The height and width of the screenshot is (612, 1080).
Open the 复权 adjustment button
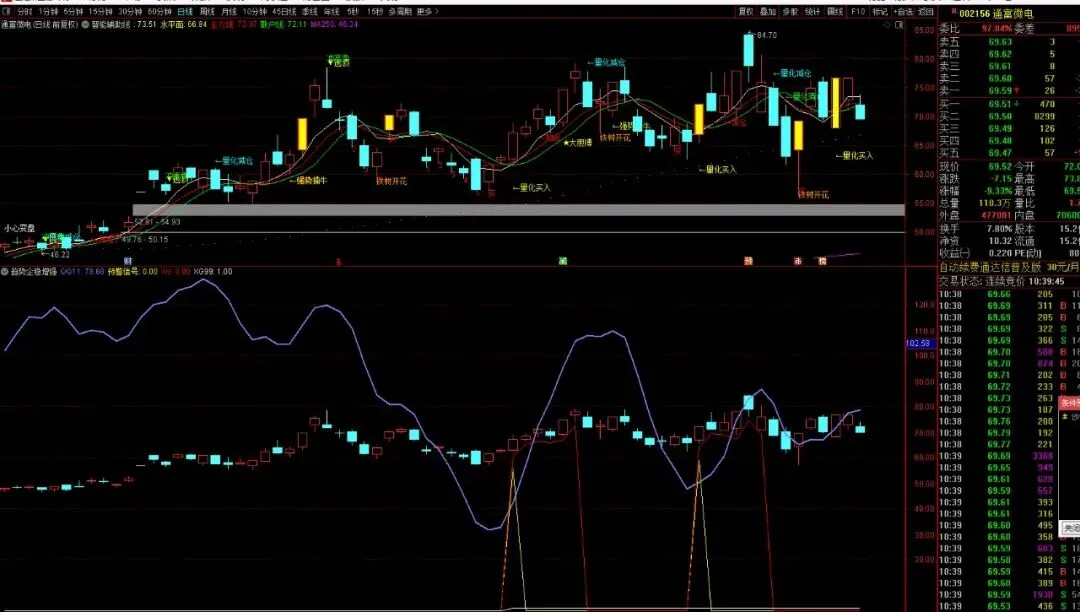coord(745,12)
